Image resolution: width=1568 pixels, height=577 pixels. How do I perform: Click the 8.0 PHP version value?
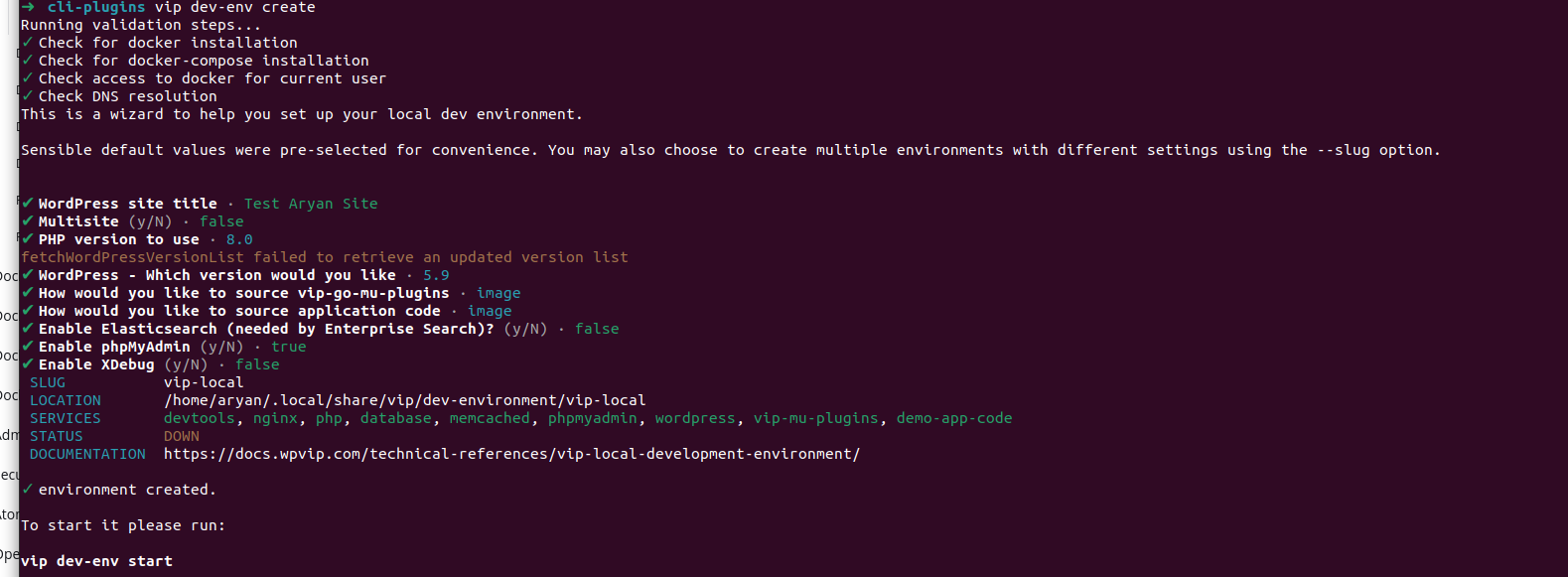pos(239,239)
